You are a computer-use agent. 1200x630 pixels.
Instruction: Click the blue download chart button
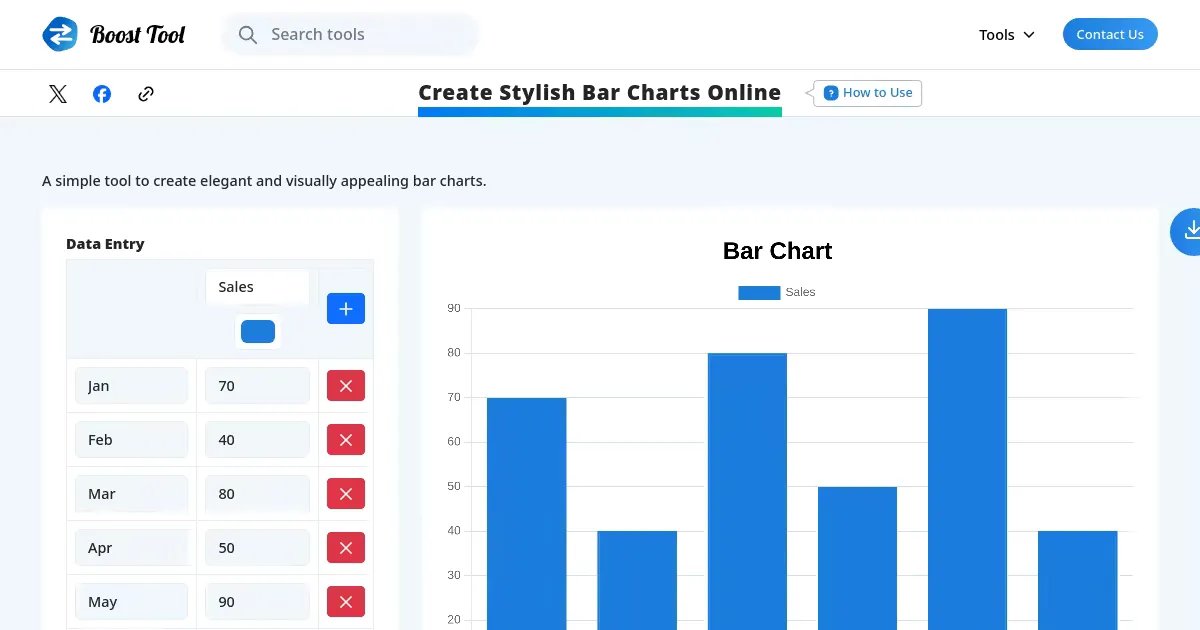click(1190, 231)
